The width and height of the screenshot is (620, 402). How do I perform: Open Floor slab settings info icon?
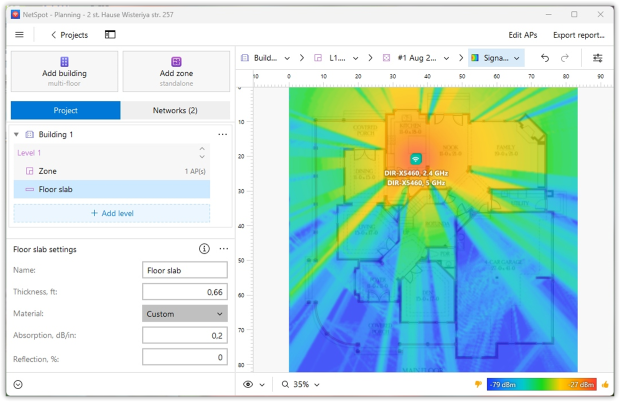click(x=204, y=249)
